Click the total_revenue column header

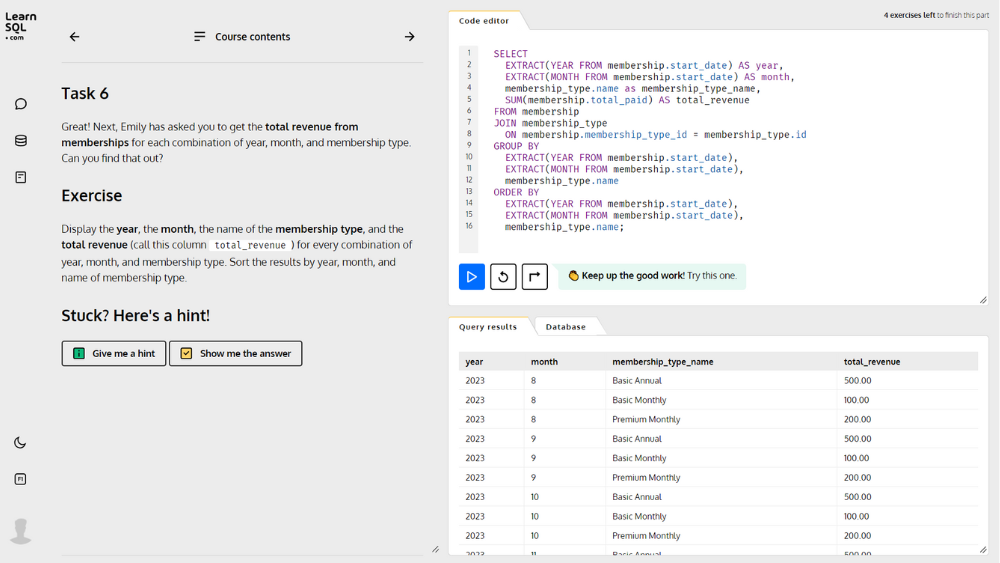click(x=872, y=362)
